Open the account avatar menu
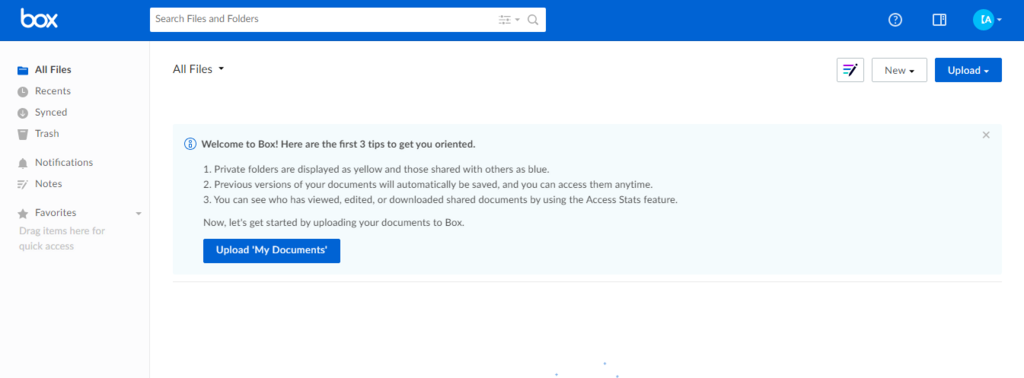 tap(987, 20)
